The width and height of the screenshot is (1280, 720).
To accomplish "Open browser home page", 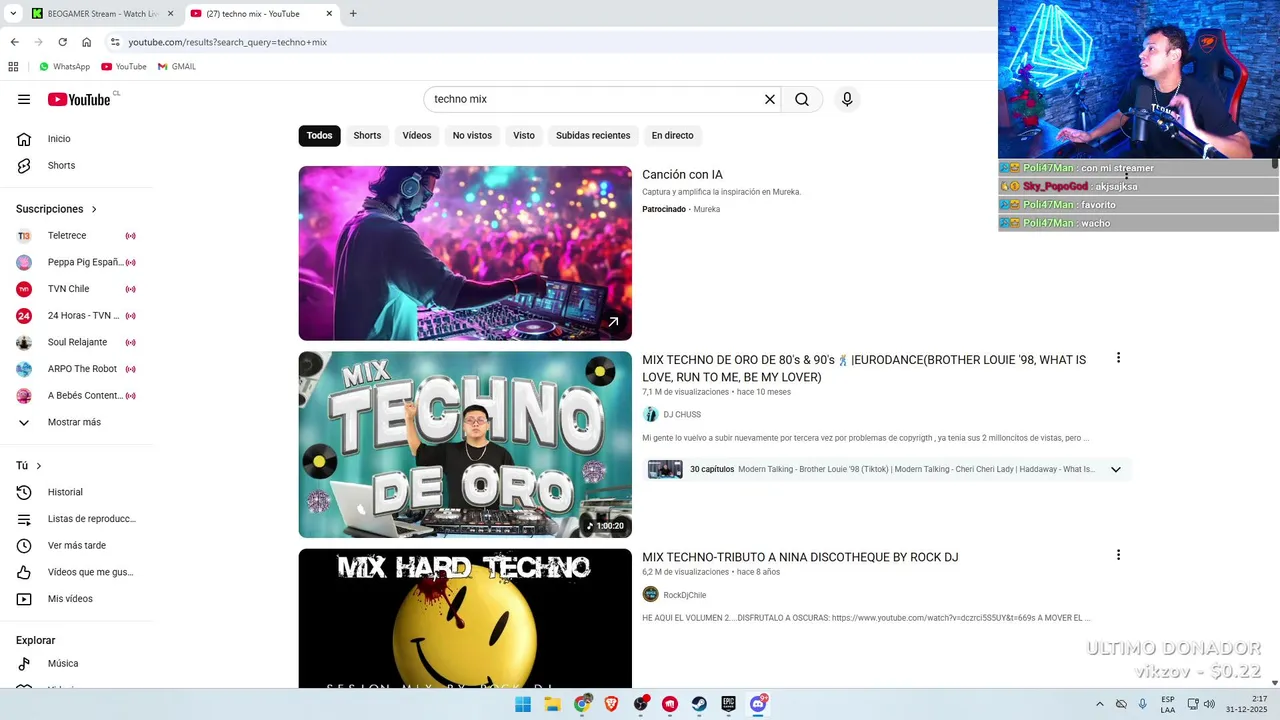I will [x=86, y=42].
